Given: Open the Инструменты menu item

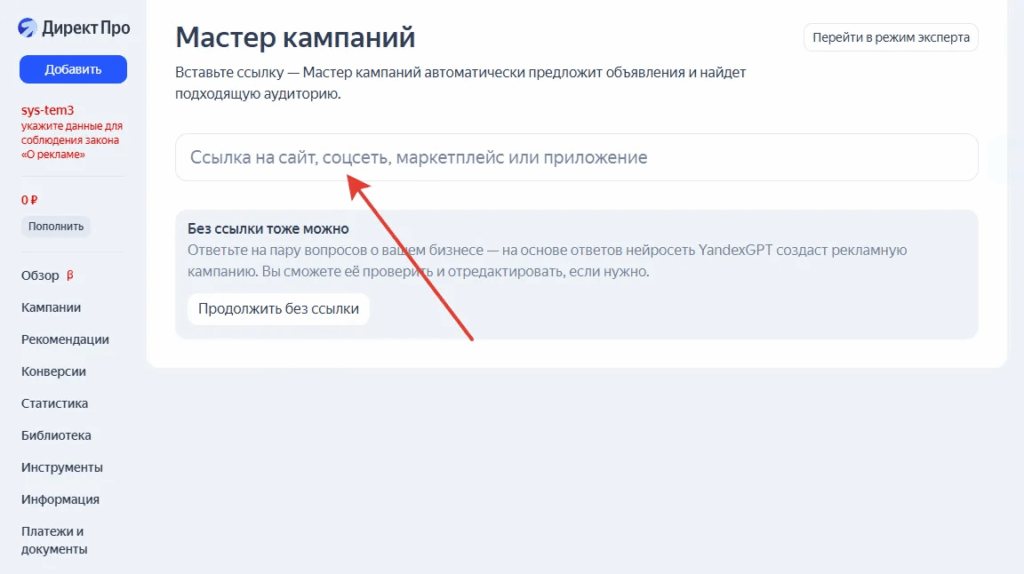Looking at the screenshot, I should click(61, 468).
